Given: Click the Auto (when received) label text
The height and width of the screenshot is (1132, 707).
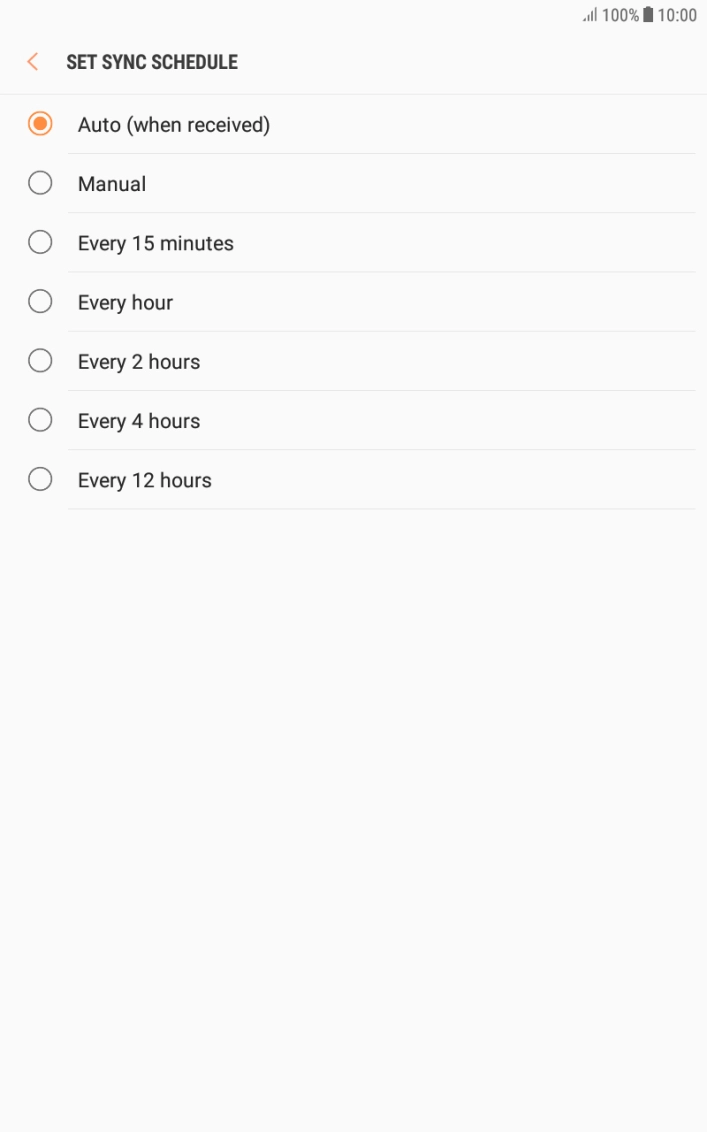Looking at the screenshot, I should click(173, 124).
